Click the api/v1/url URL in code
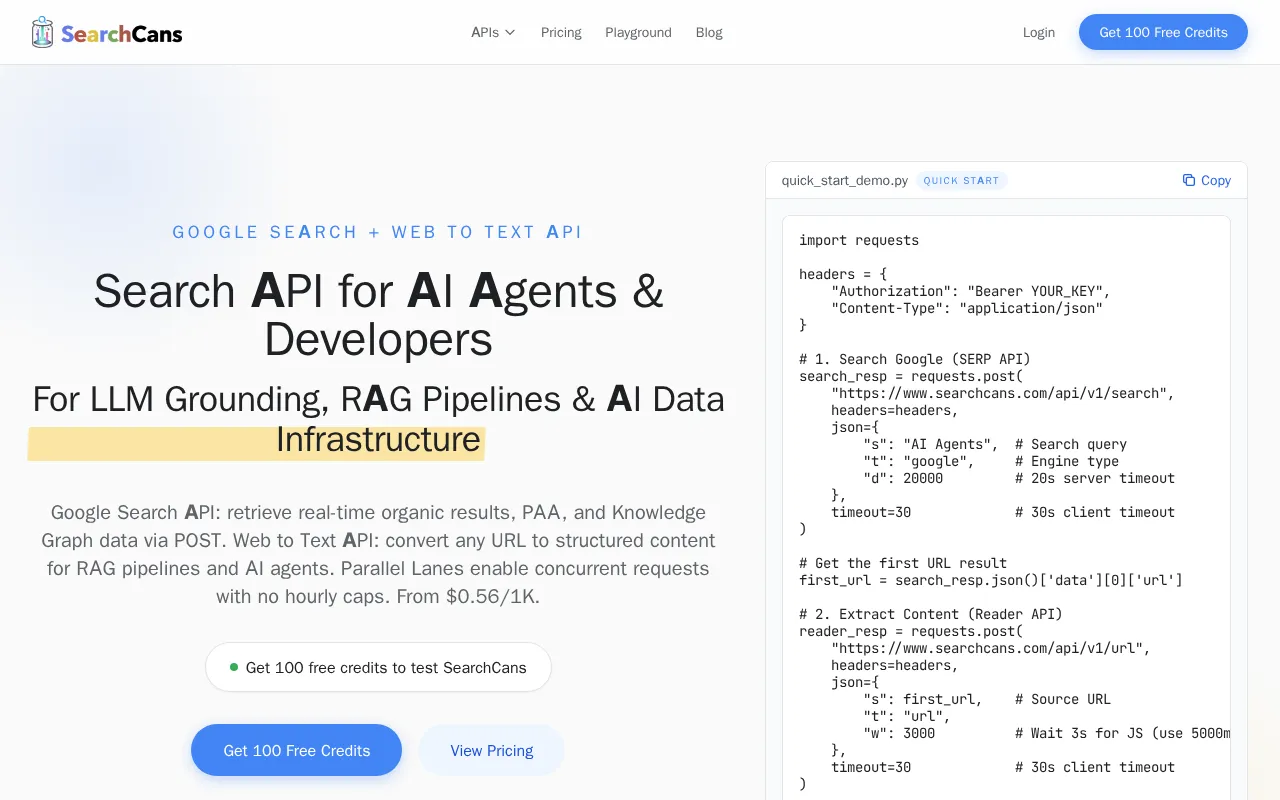The image size is (1280, 800). (991, 648)
